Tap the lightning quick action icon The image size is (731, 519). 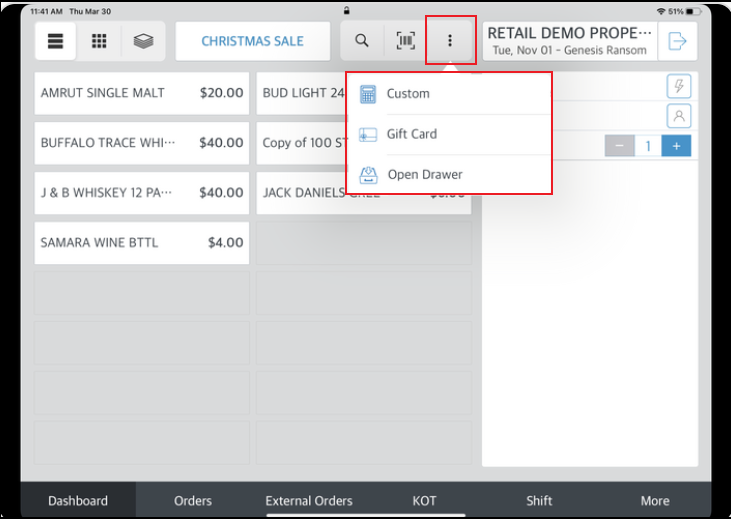(x=678, y=87)
